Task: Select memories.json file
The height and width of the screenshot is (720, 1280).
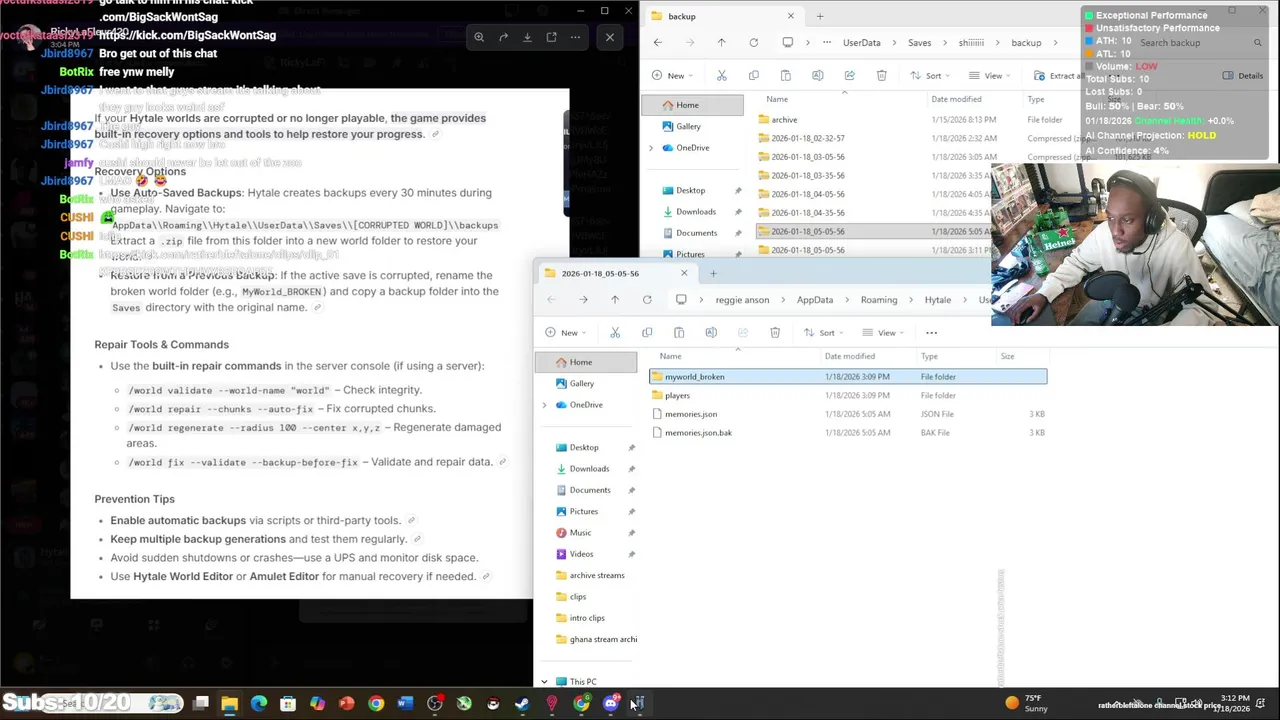Action: tap(847, 414)
